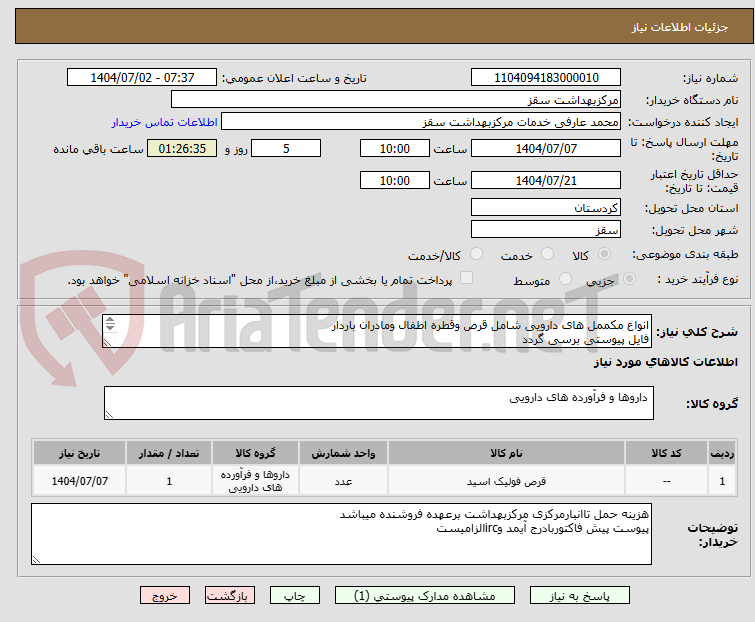Viewport: 755px width, 622px height.
Task: Click the توضیحات خریدار text area
Action: [x=341, y=534]
